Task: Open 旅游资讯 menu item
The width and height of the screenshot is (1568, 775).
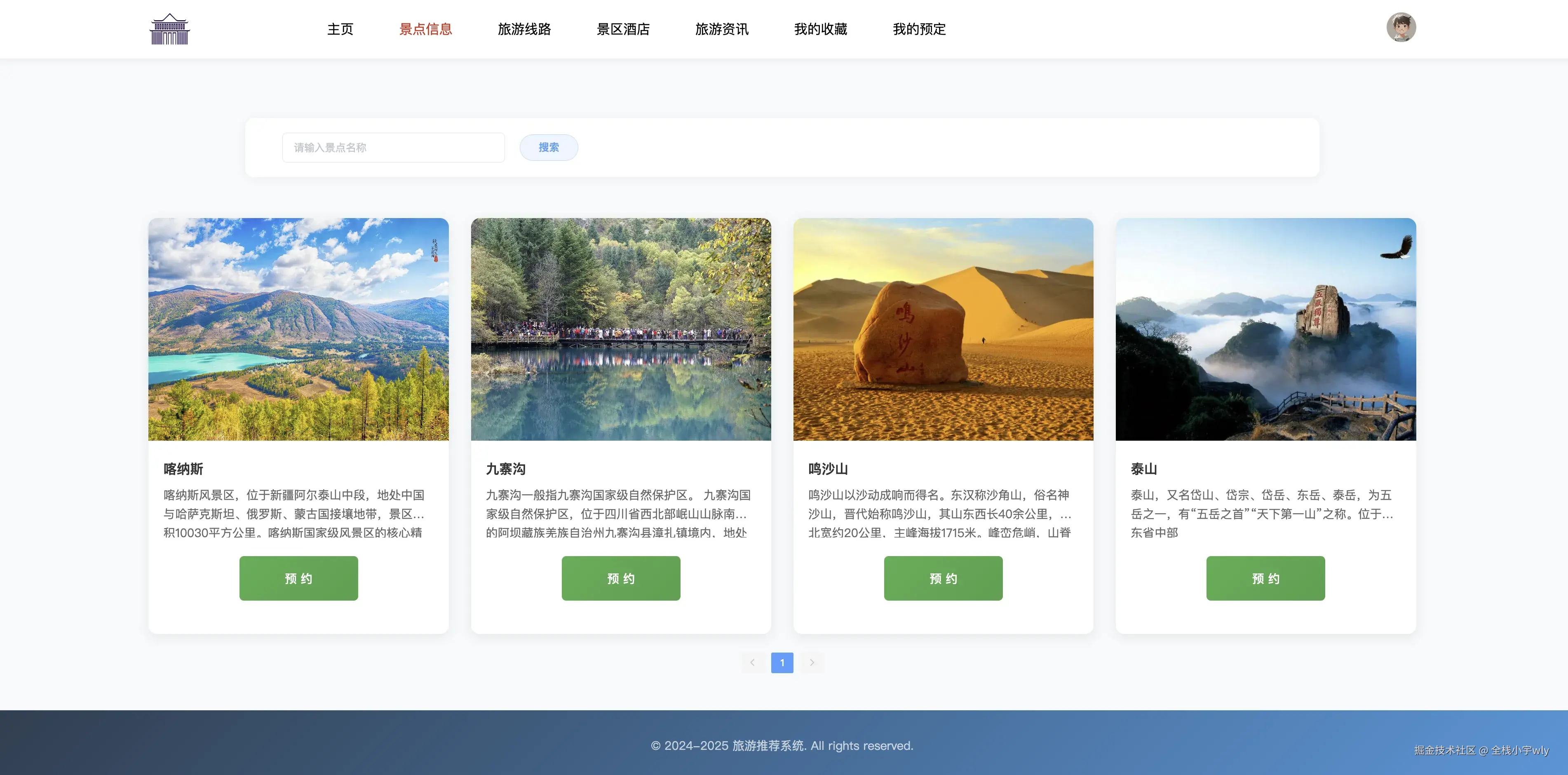Action: pos(721,29)
